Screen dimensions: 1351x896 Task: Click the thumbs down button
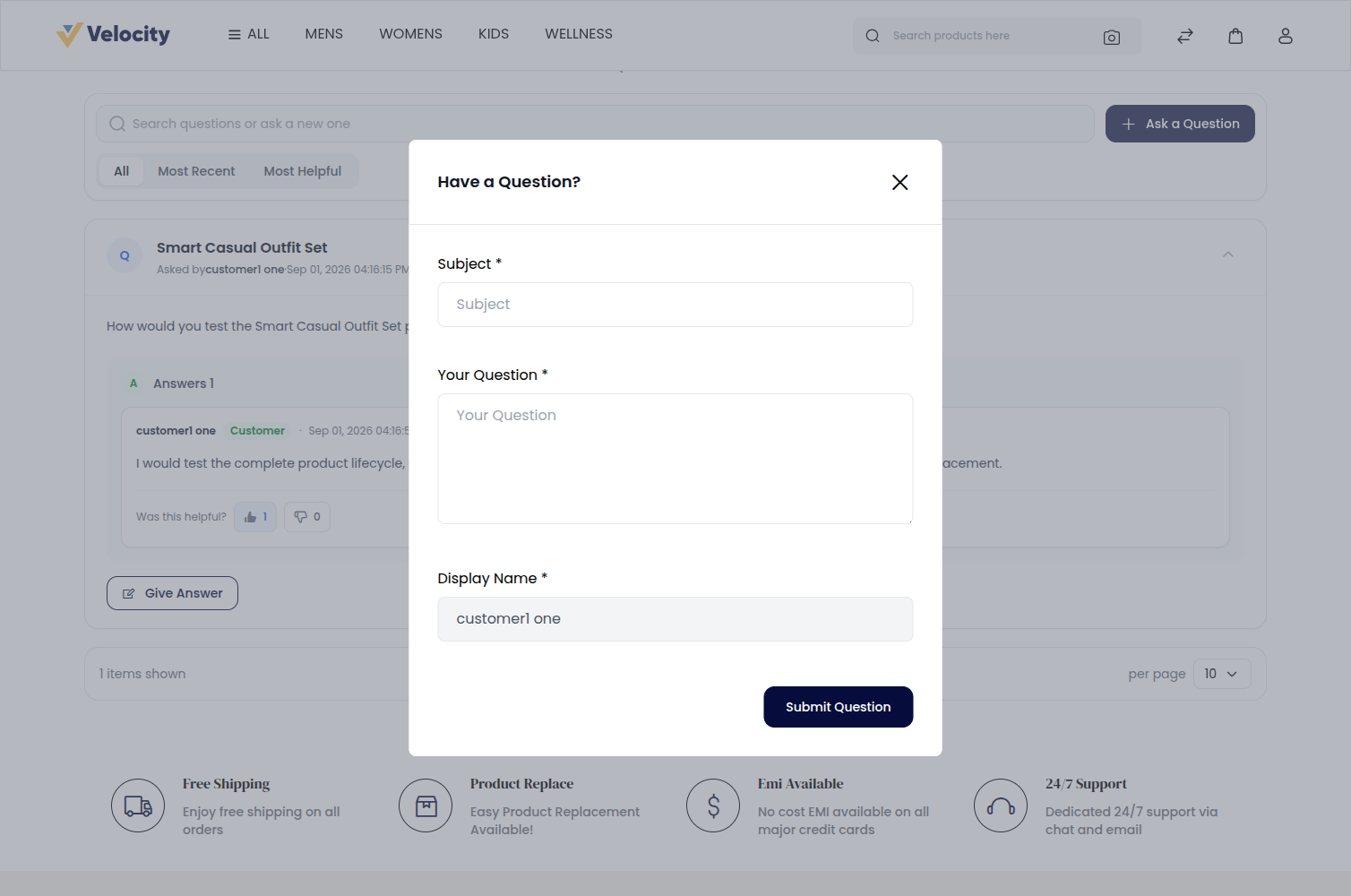pyautogui.click(x=307, y=517)
